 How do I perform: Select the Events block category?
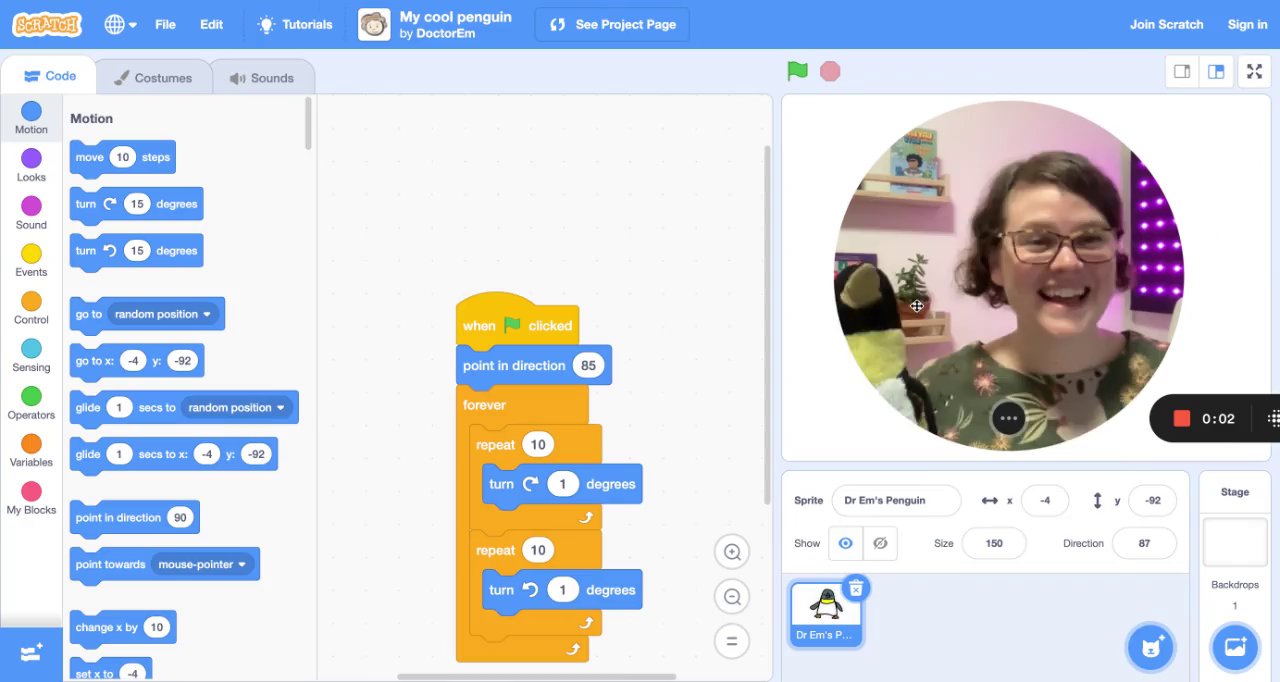coord(31,261)
